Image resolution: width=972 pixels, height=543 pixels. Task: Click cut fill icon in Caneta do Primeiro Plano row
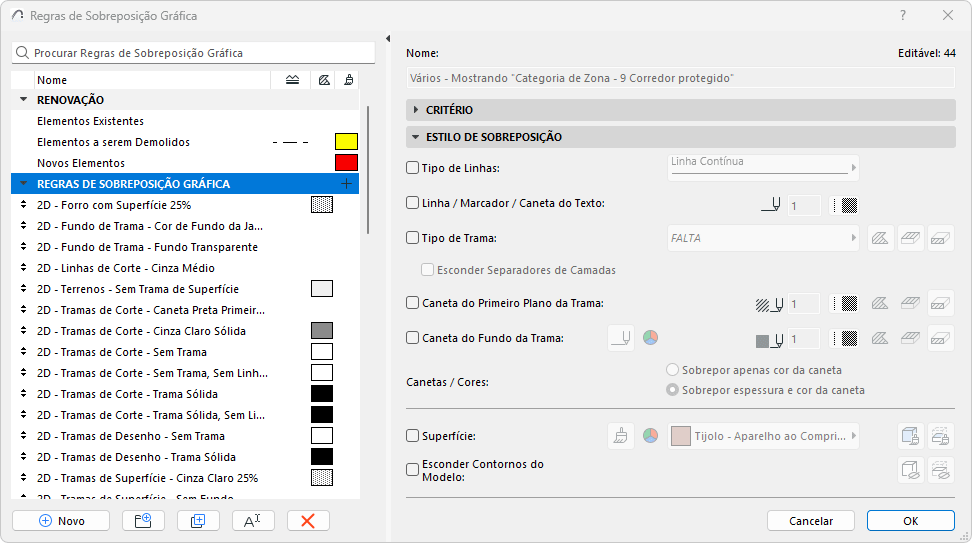click(880, 303)
